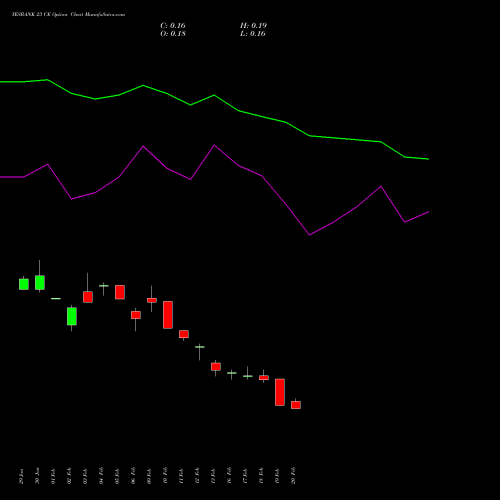This screenshot has width=500, height=500.
Task: Click the "02 Feb" date label
Action: pyautogui.click(x=69, y=476)
